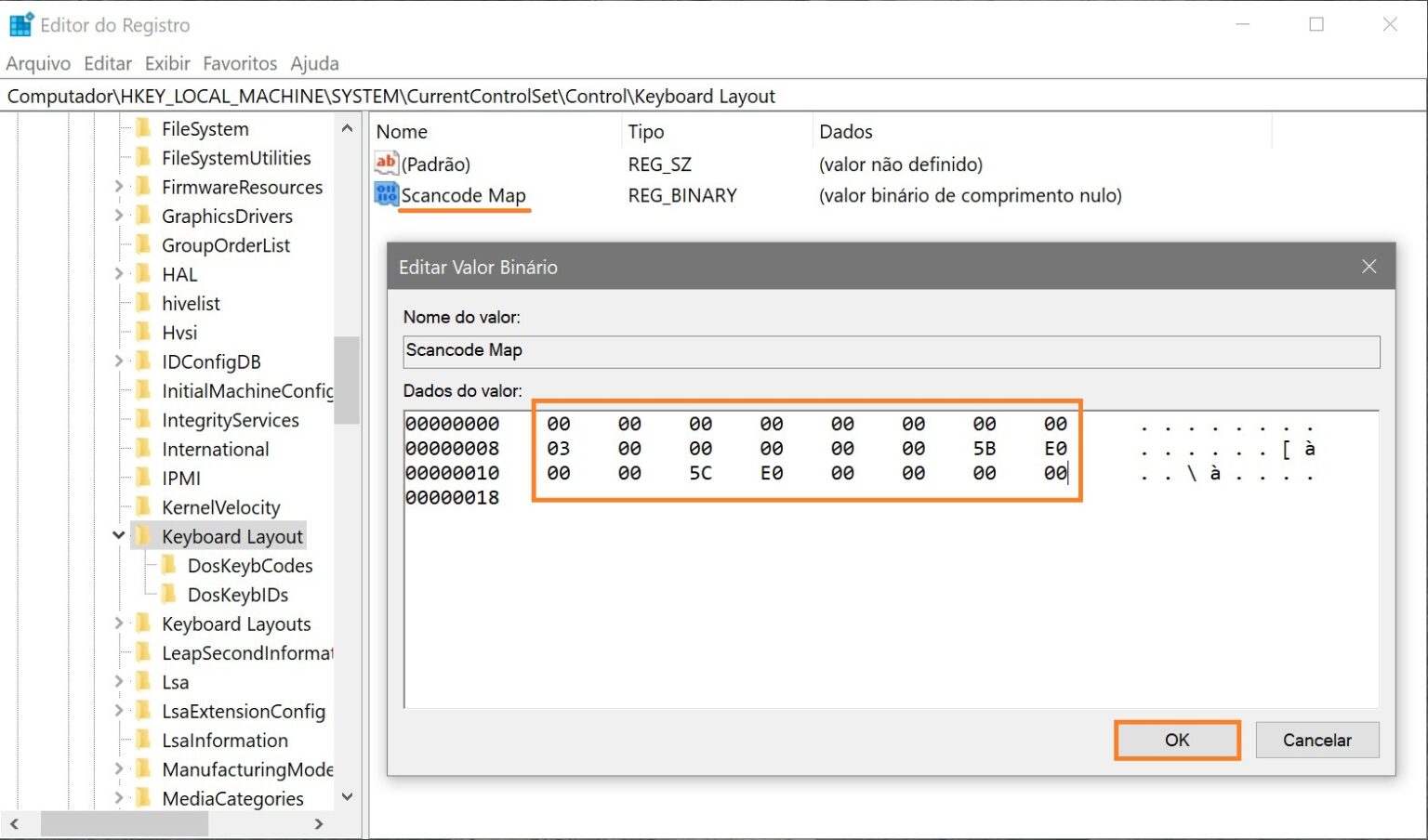This screenshot has height=840, width=1428.
Task: Click the International key folder icon
Action: [145, 448]
